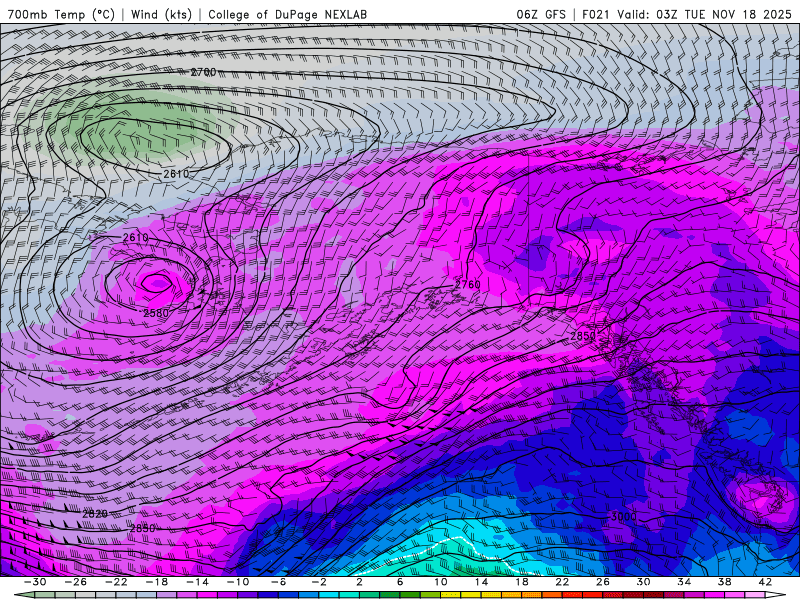Click the 2610 label below the green cold pool

pyautogui.click(x=176, y=174)
